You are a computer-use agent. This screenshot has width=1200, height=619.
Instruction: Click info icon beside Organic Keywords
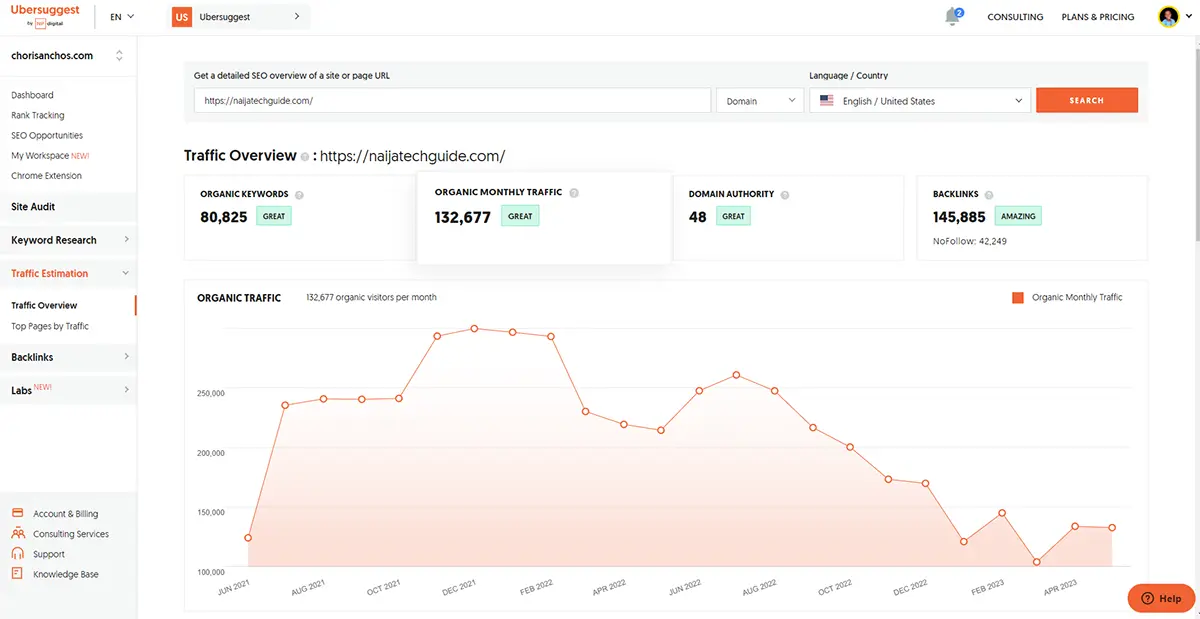click(299, 195)
